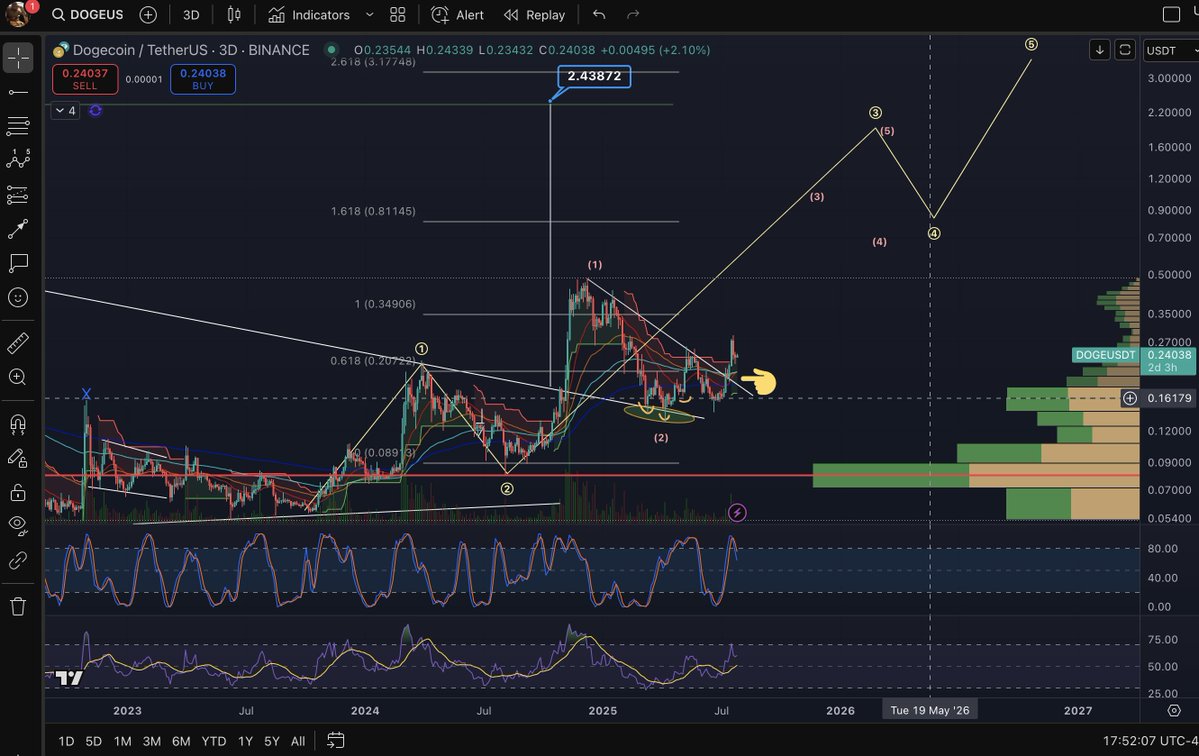Click the 17:52:07 UTC-4 timezone clock
The height and width of the screenshot is (756, 1199).
[x=1150, y=741]
